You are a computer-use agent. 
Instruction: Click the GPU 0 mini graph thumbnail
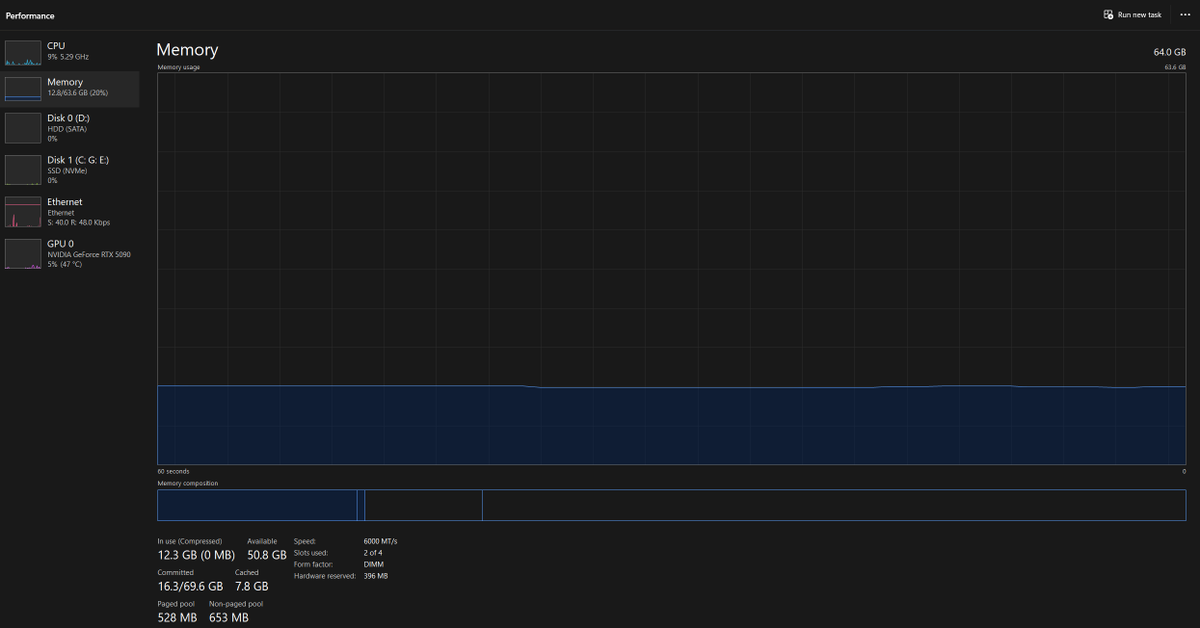[23, 254]
